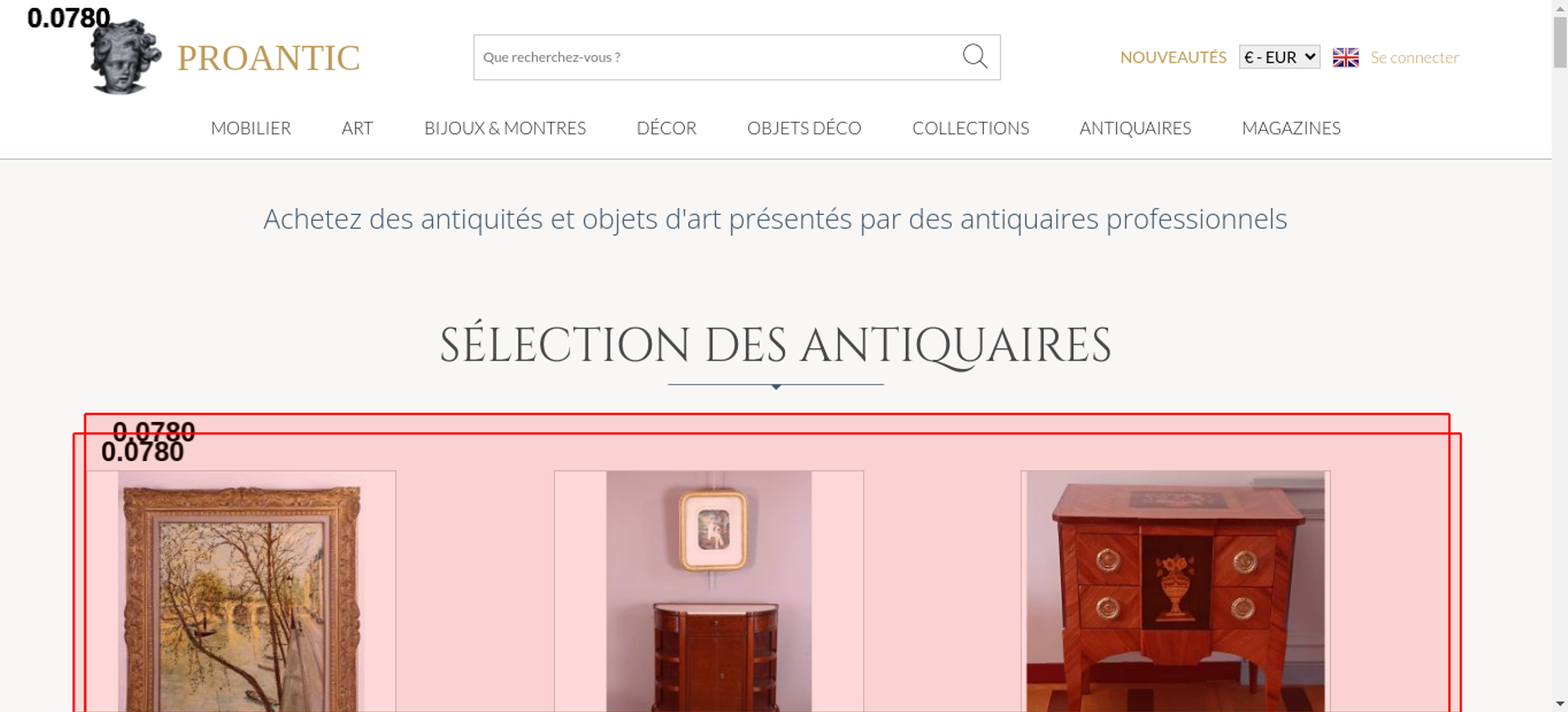Click the Proantic cherub head logo

(x=125, y=57)
